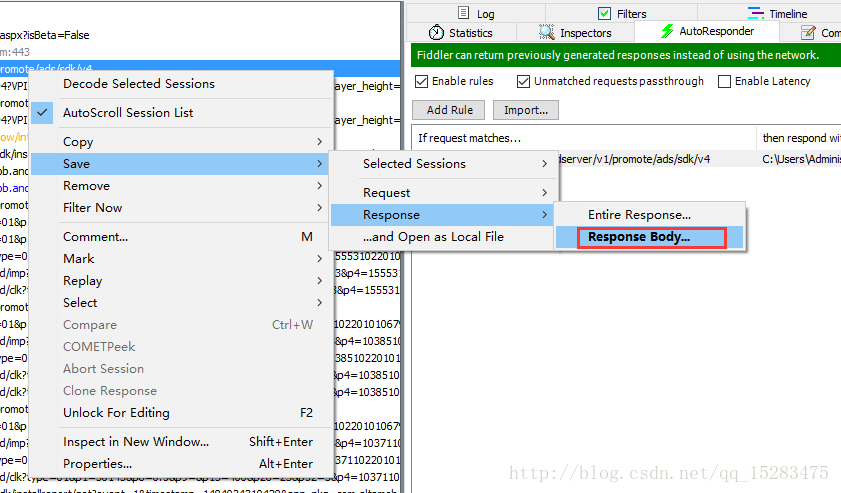This screenshot has height=493, width=841.
Task: Select the AutoResponder tab
Action: point(707,32)
